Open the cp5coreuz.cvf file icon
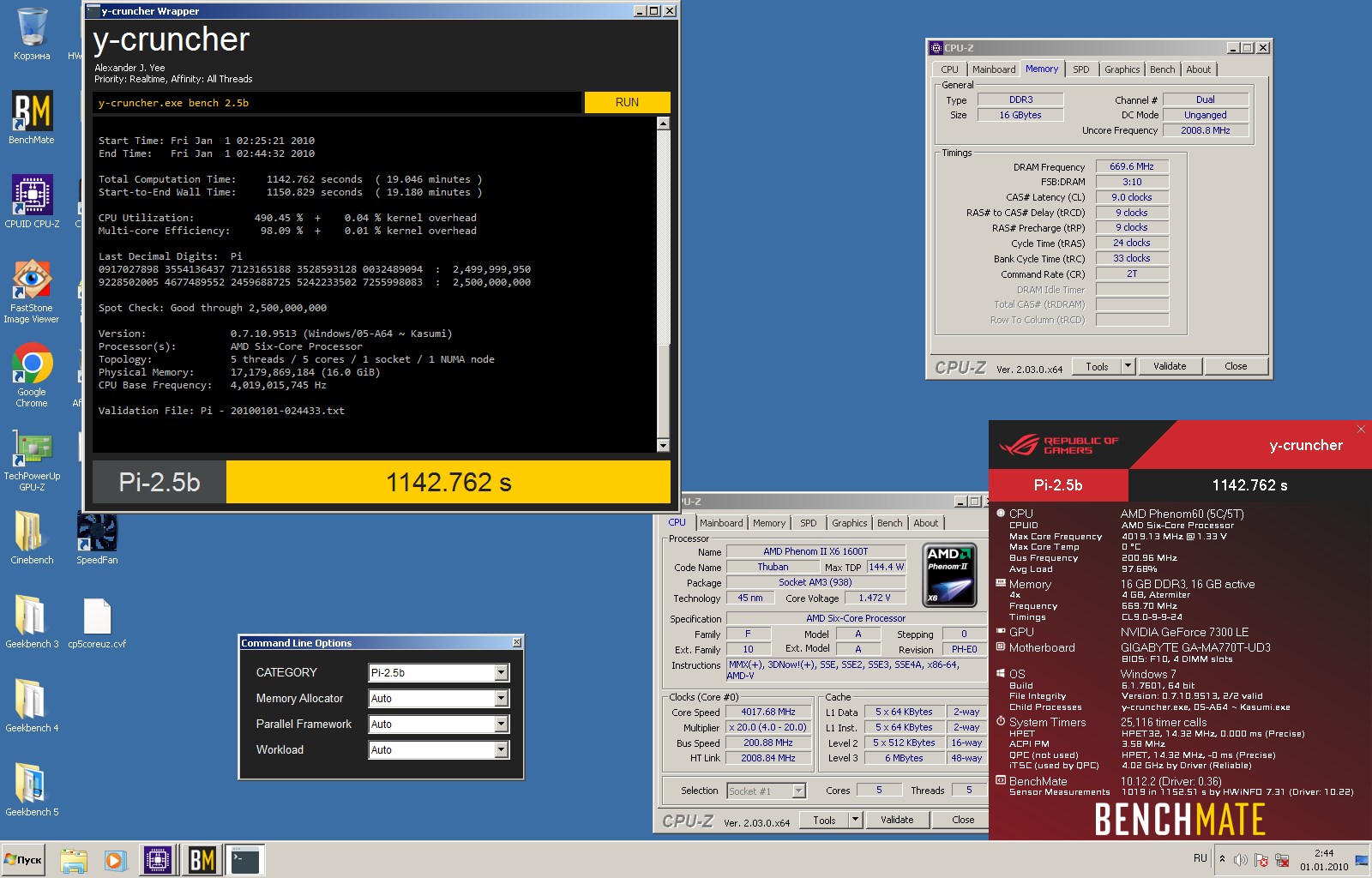 tap(97, 622)
